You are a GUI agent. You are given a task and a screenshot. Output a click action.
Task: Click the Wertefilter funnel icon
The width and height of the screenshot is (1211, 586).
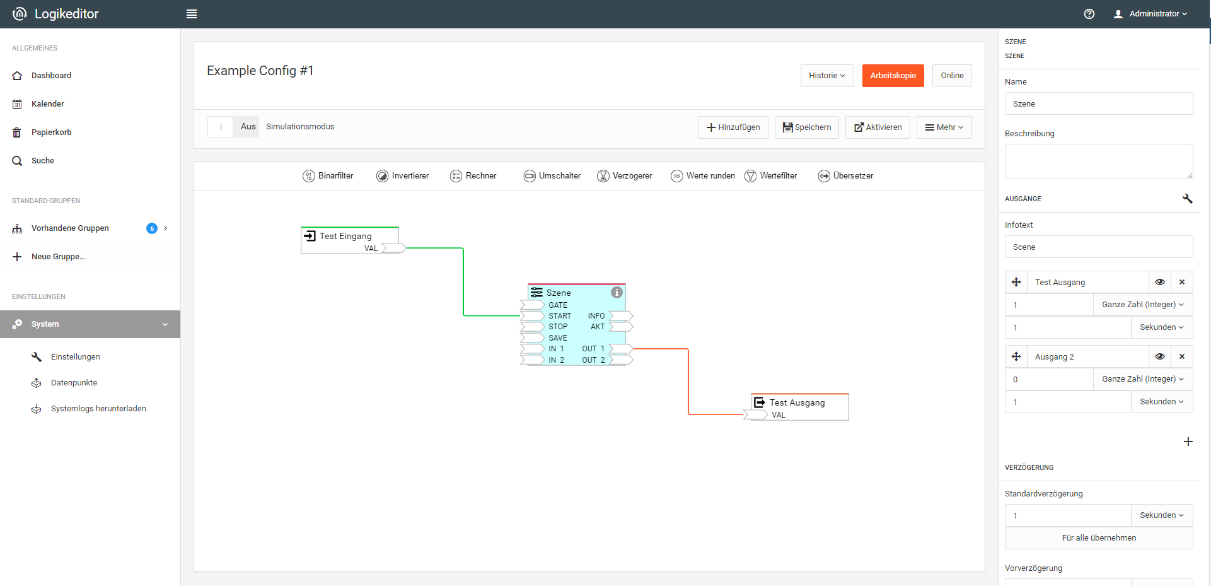[x=751, y=176]
